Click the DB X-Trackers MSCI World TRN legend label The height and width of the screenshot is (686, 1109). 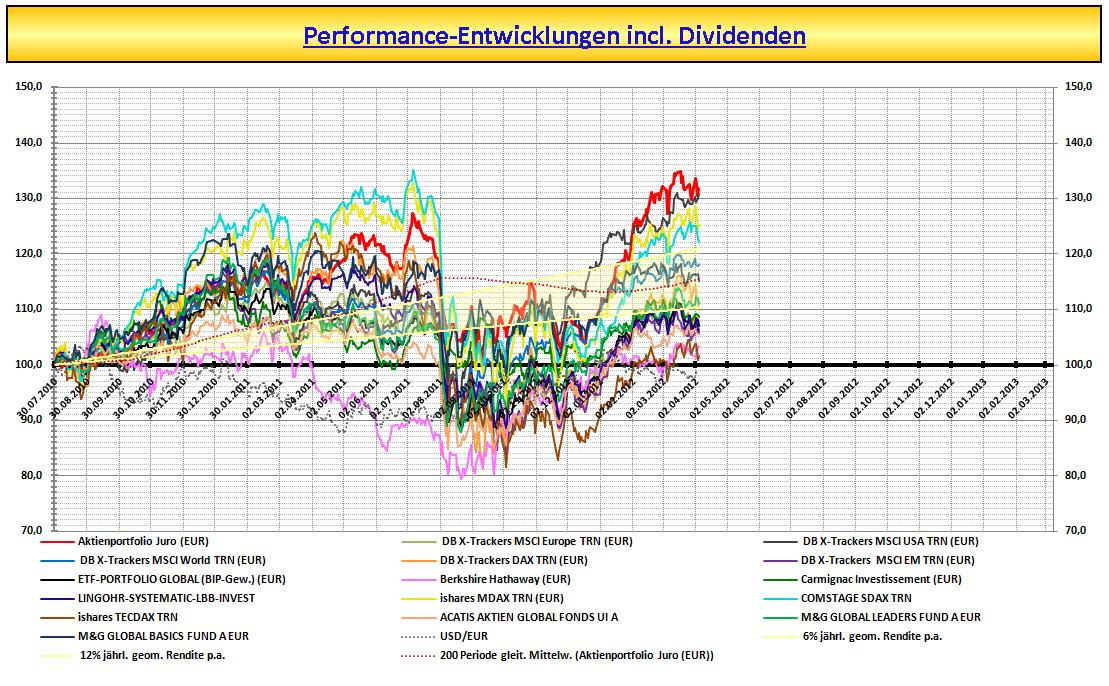point(172,560)
